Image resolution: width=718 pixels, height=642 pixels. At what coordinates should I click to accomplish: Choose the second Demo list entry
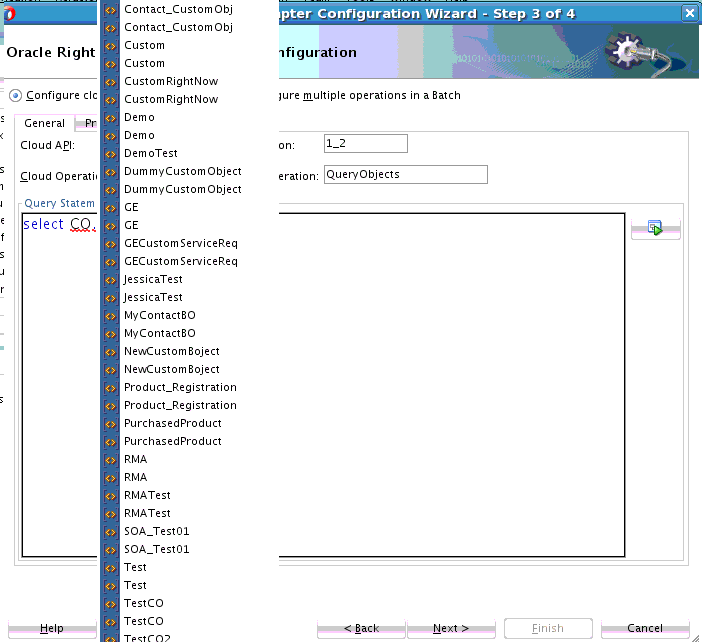pyautogui.click(x=139, y=136)
